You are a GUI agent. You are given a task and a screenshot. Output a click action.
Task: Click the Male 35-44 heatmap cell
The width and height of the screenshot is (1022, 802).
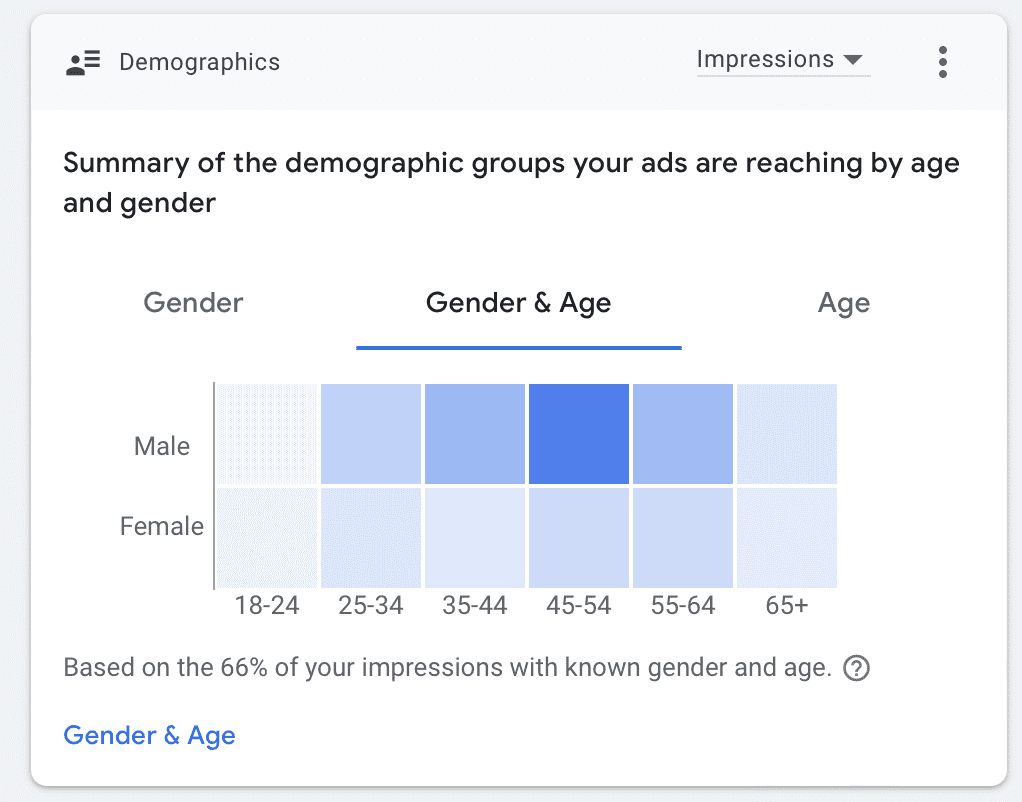click(x=475, y=433)
